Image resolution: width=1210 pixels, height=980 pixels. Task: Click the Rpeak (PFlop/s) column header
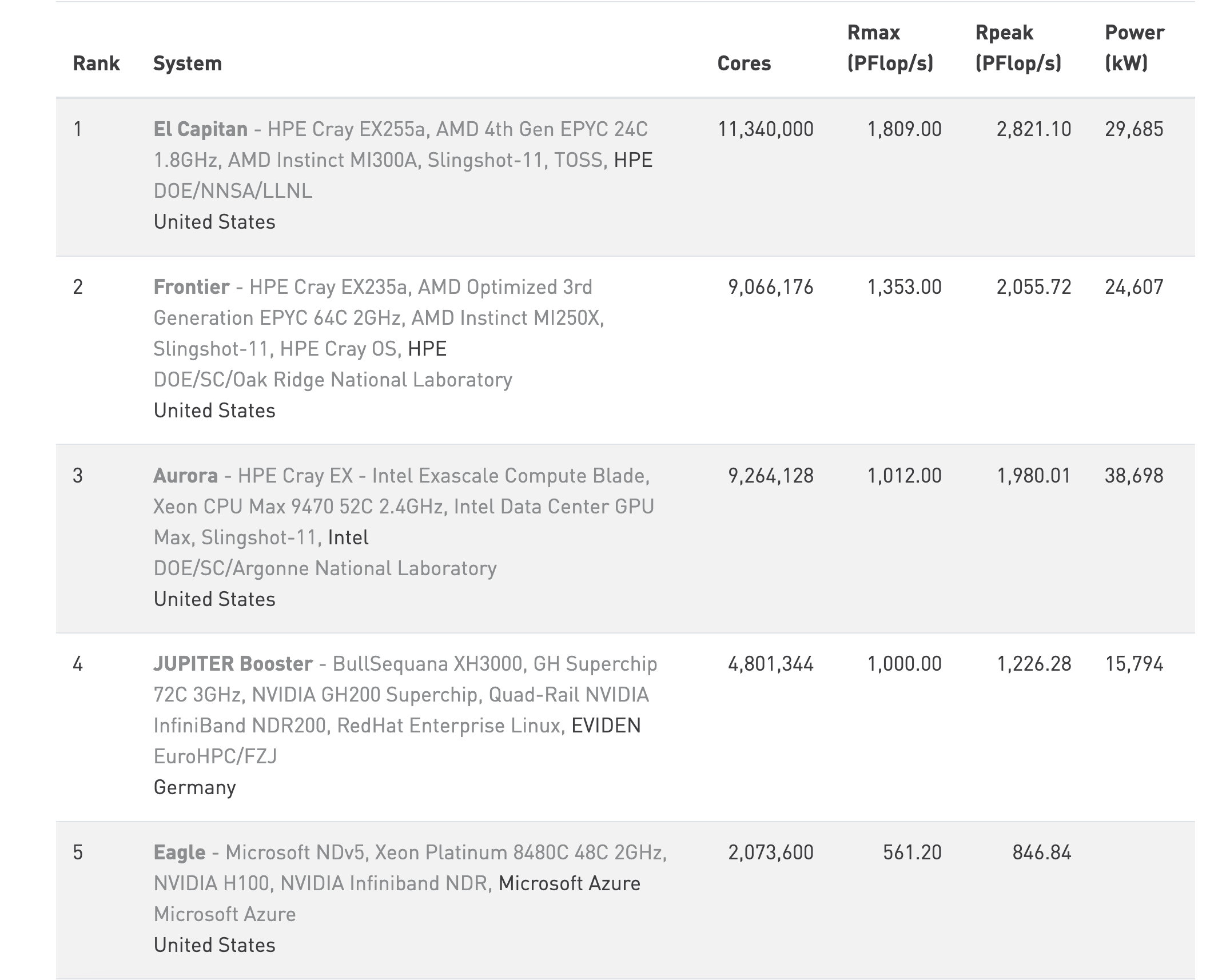(1018, 48)
